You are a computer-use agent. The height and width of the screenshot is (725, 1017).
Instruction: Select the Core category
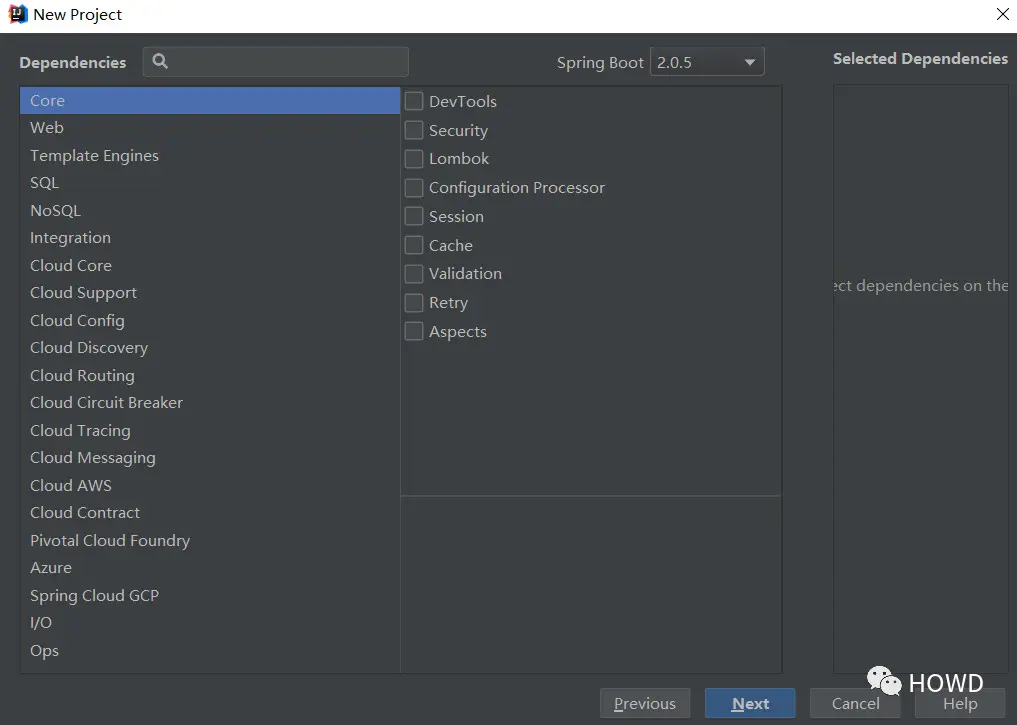tap(210, 101)
